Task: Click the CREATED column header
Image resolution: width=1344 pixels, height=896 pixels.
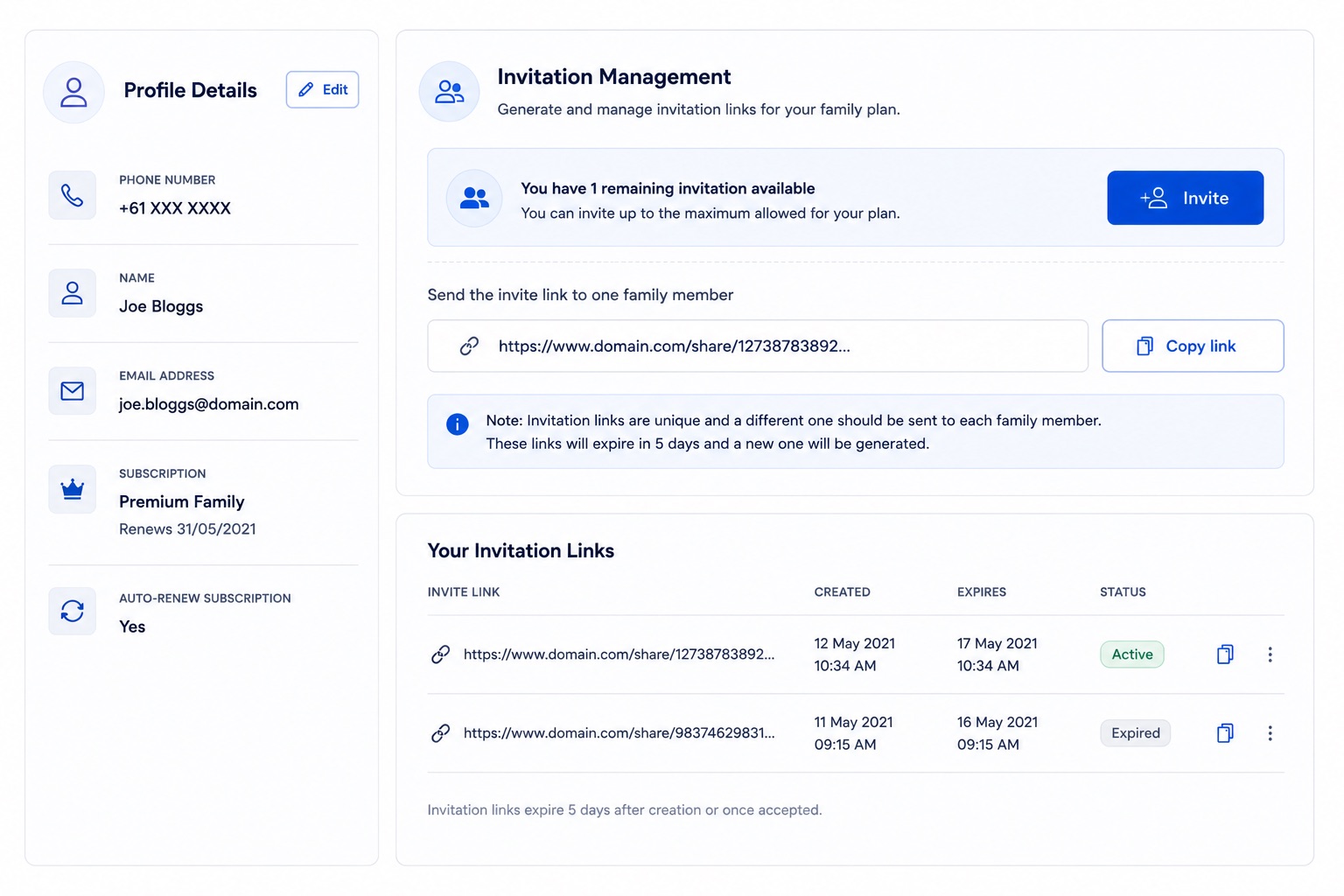Action: [843, 592]
